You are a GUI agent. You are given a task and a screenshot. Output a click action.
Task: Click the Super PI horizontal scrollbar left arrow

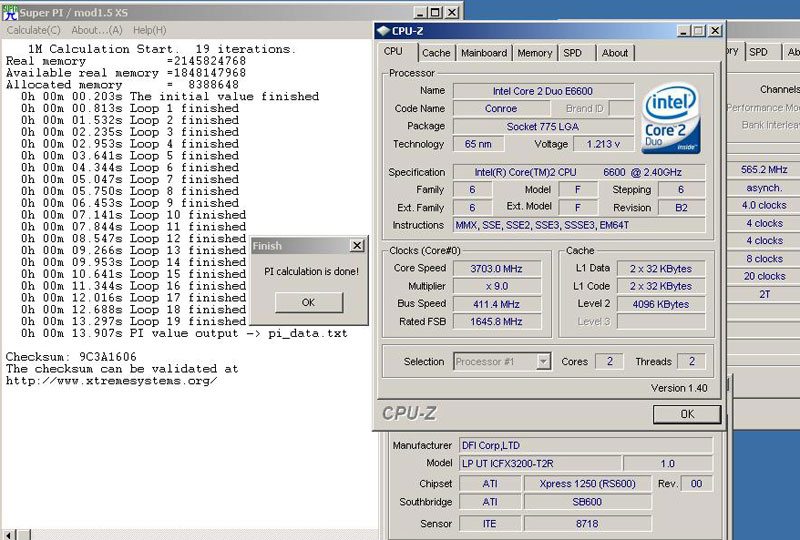10,535
